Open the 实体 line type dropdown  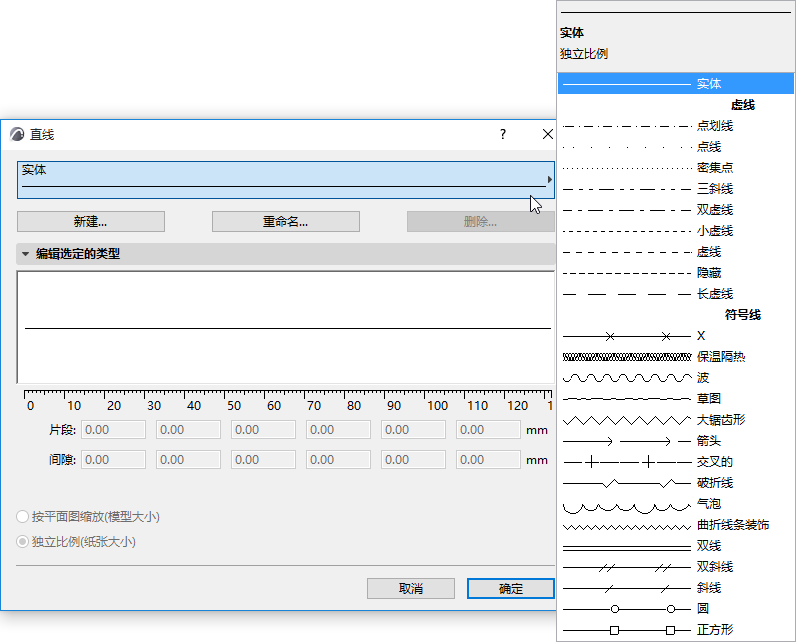[285, 180]
